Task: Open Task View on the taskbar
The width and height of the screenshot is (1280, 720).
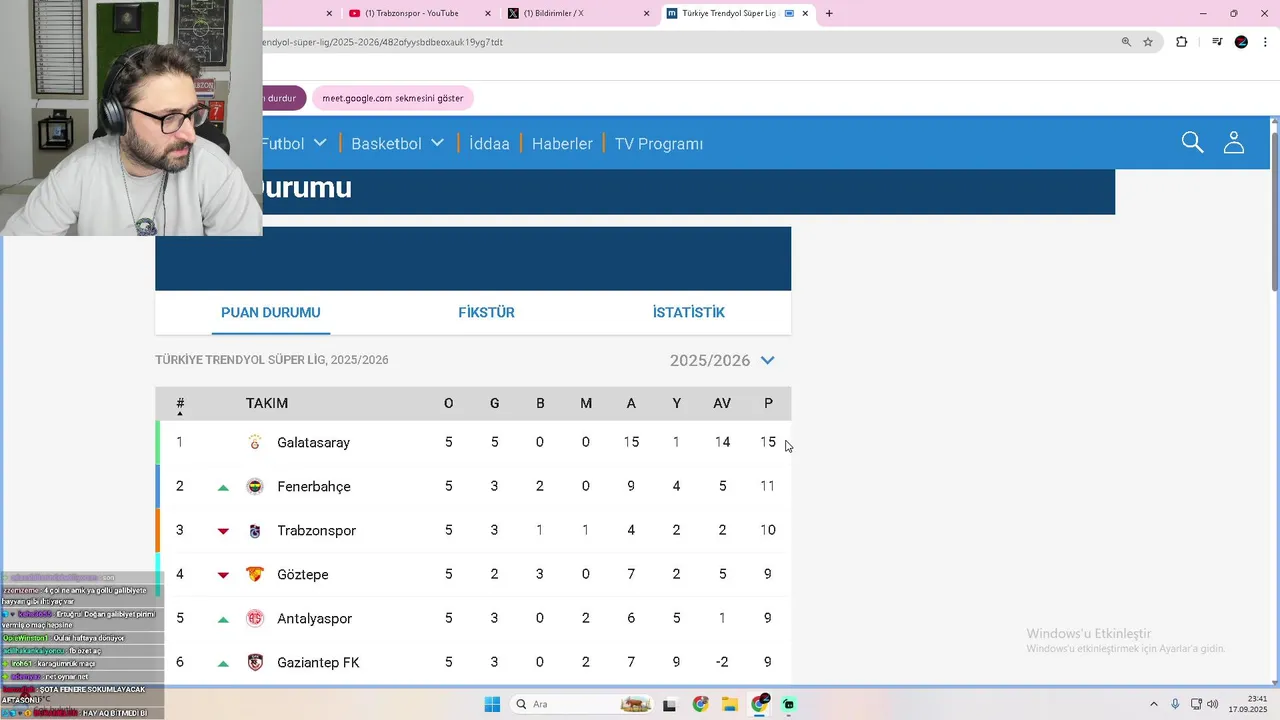Action: tap(669, 704)
